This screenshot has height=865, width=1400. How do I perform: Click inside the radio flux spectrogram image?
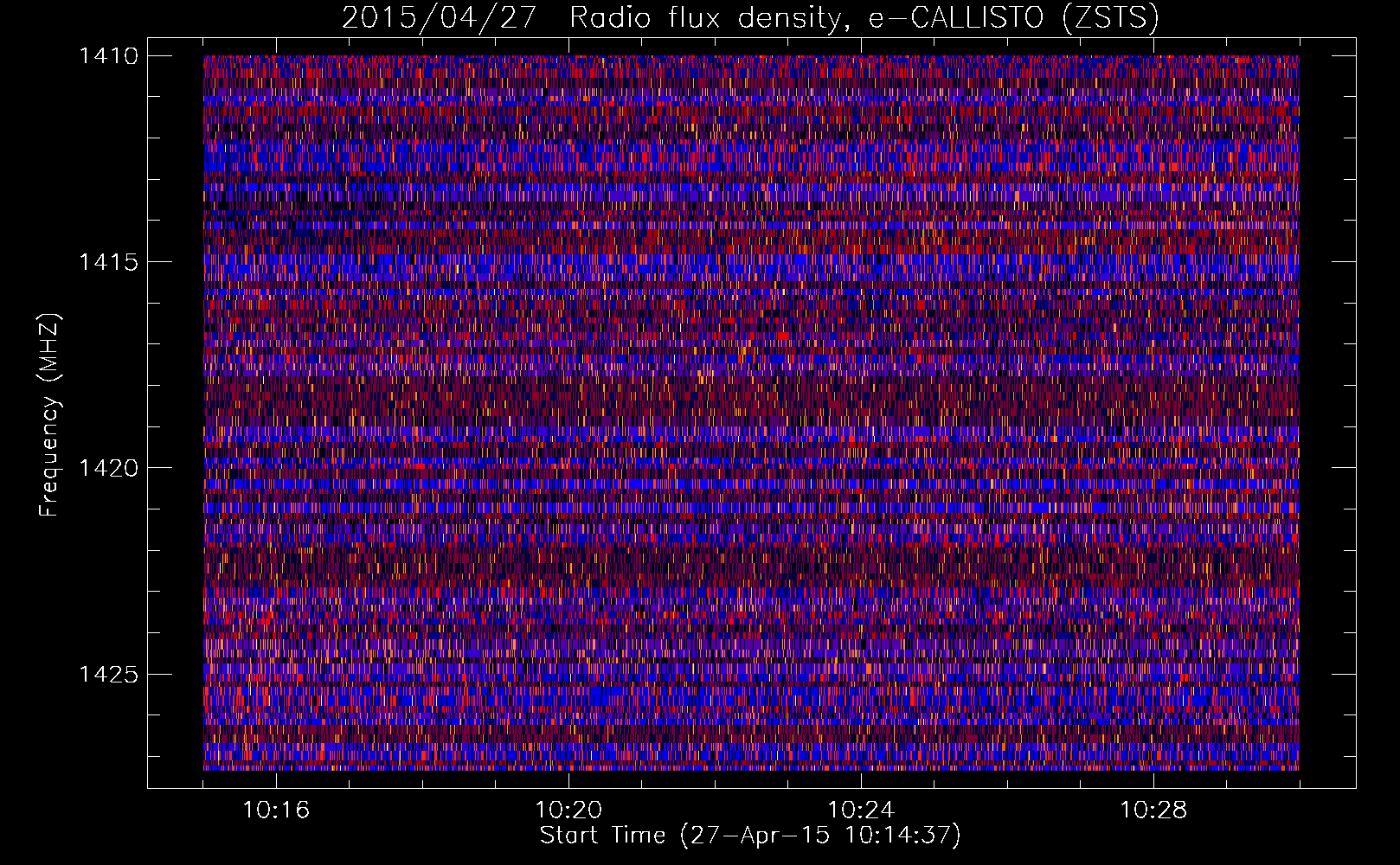pos(751,413)
